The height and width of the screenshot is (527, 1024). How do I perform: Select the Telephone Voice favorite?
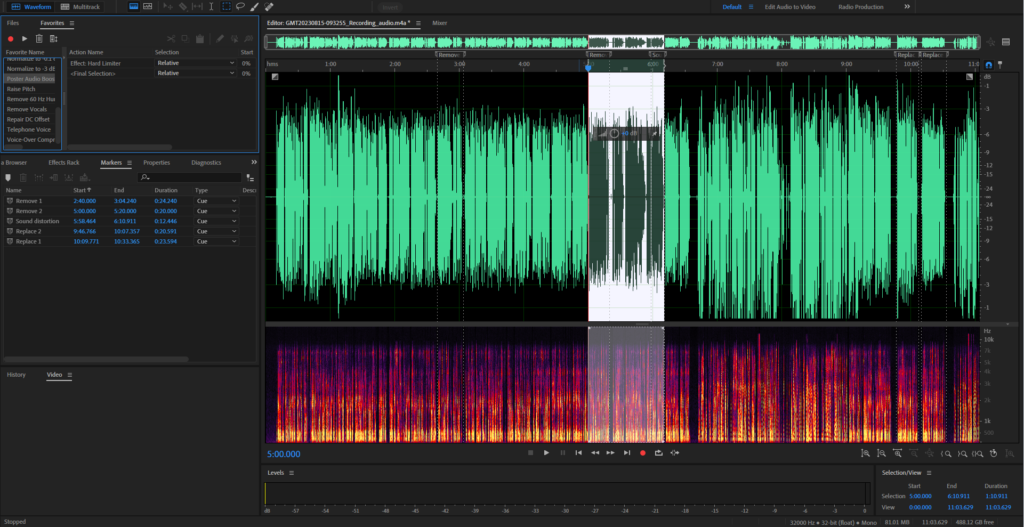[x=28, y=129]
